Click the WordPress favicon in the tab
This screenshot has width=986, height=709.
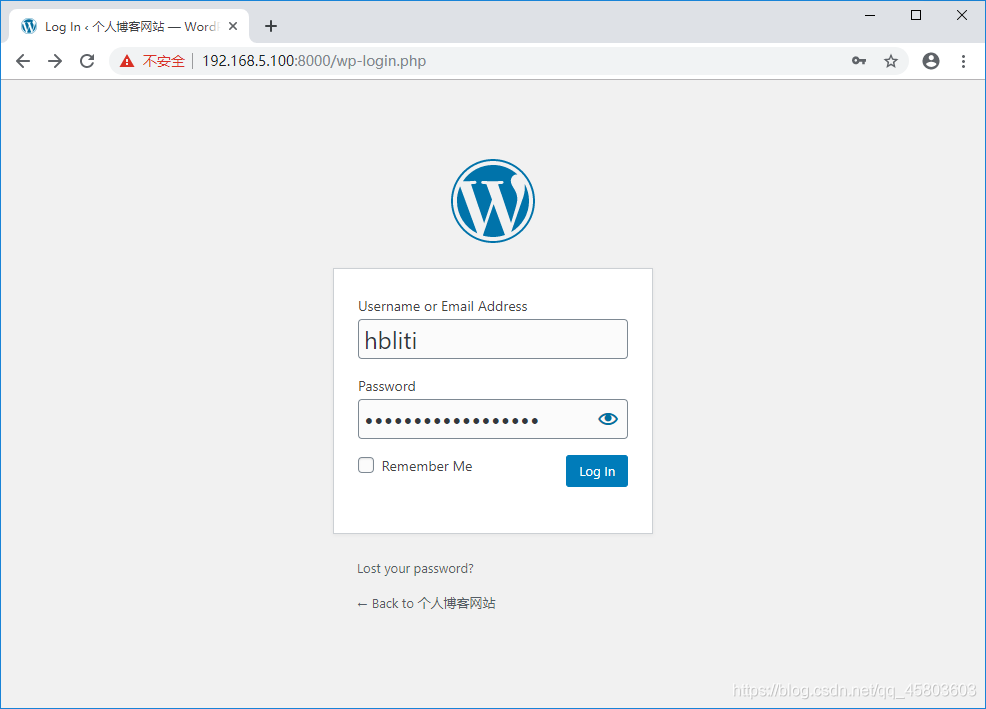(x=29, y=26)
